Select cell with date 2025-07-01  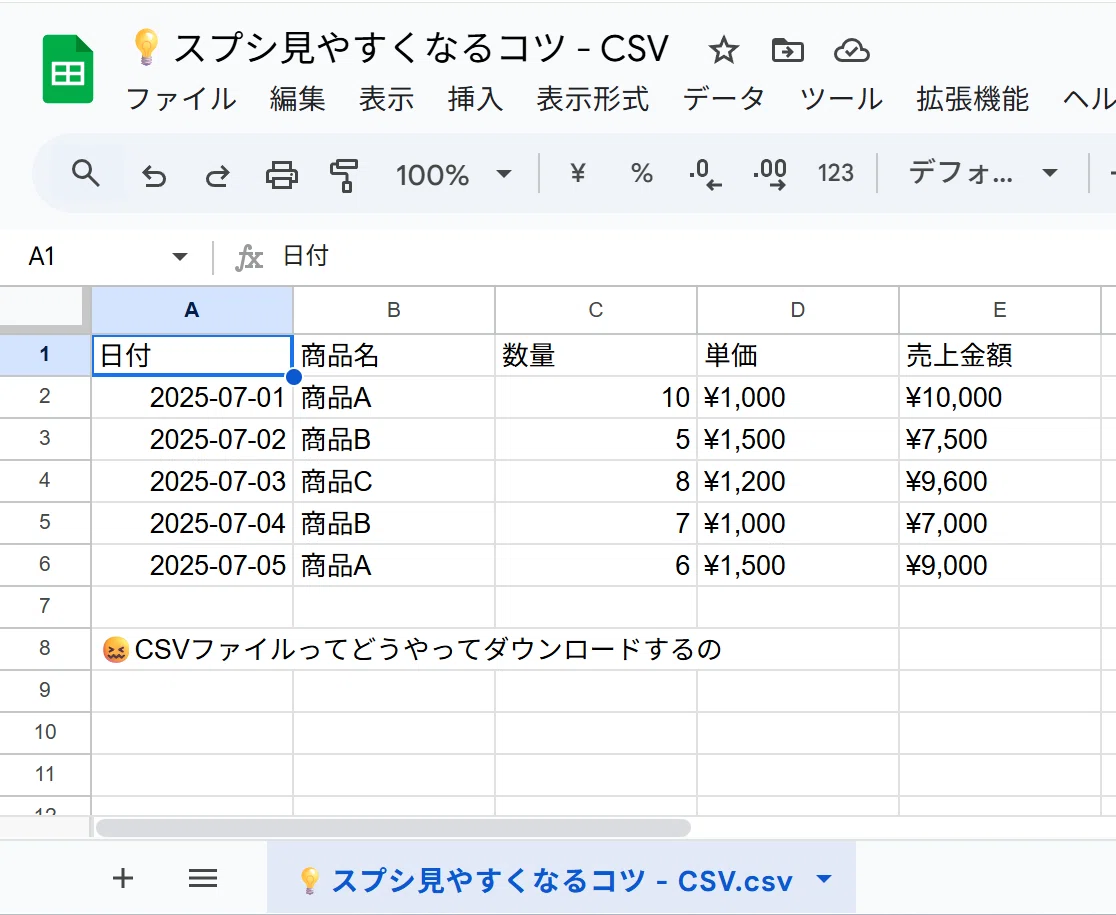(192, 397)
